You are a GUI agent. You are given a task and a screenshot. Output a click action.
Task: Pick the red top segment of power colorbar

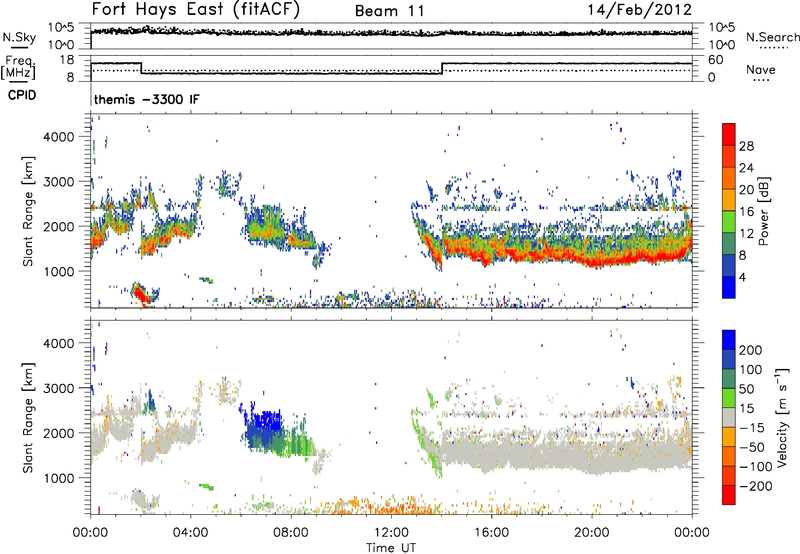[729, 135]
